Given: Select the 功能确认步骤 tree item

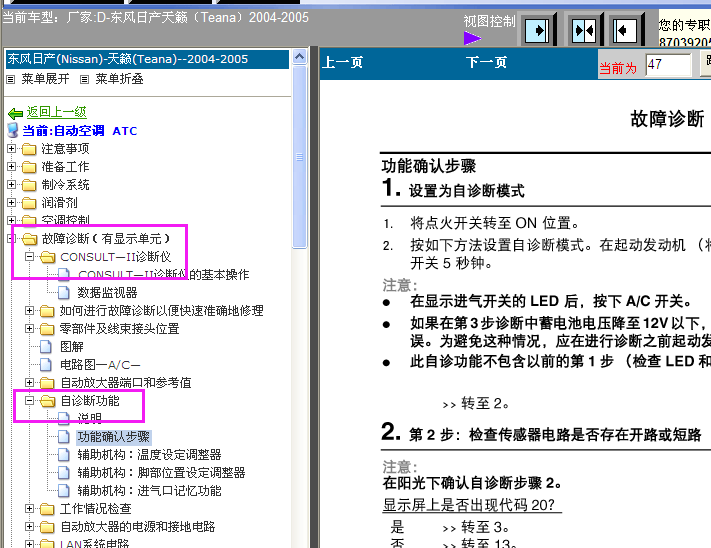Looking at the screenshot, I should [x=113, y=437].
